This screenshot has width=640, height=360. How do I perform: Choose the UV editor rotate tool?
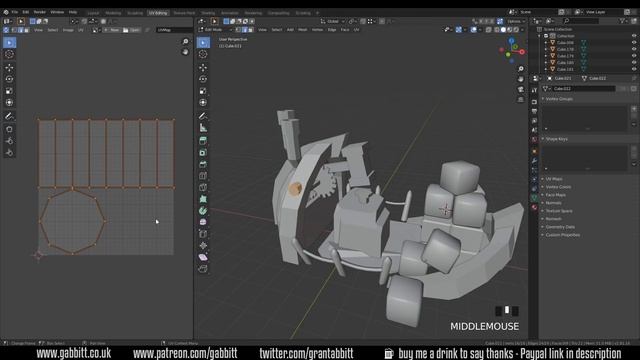pos(9,79)
